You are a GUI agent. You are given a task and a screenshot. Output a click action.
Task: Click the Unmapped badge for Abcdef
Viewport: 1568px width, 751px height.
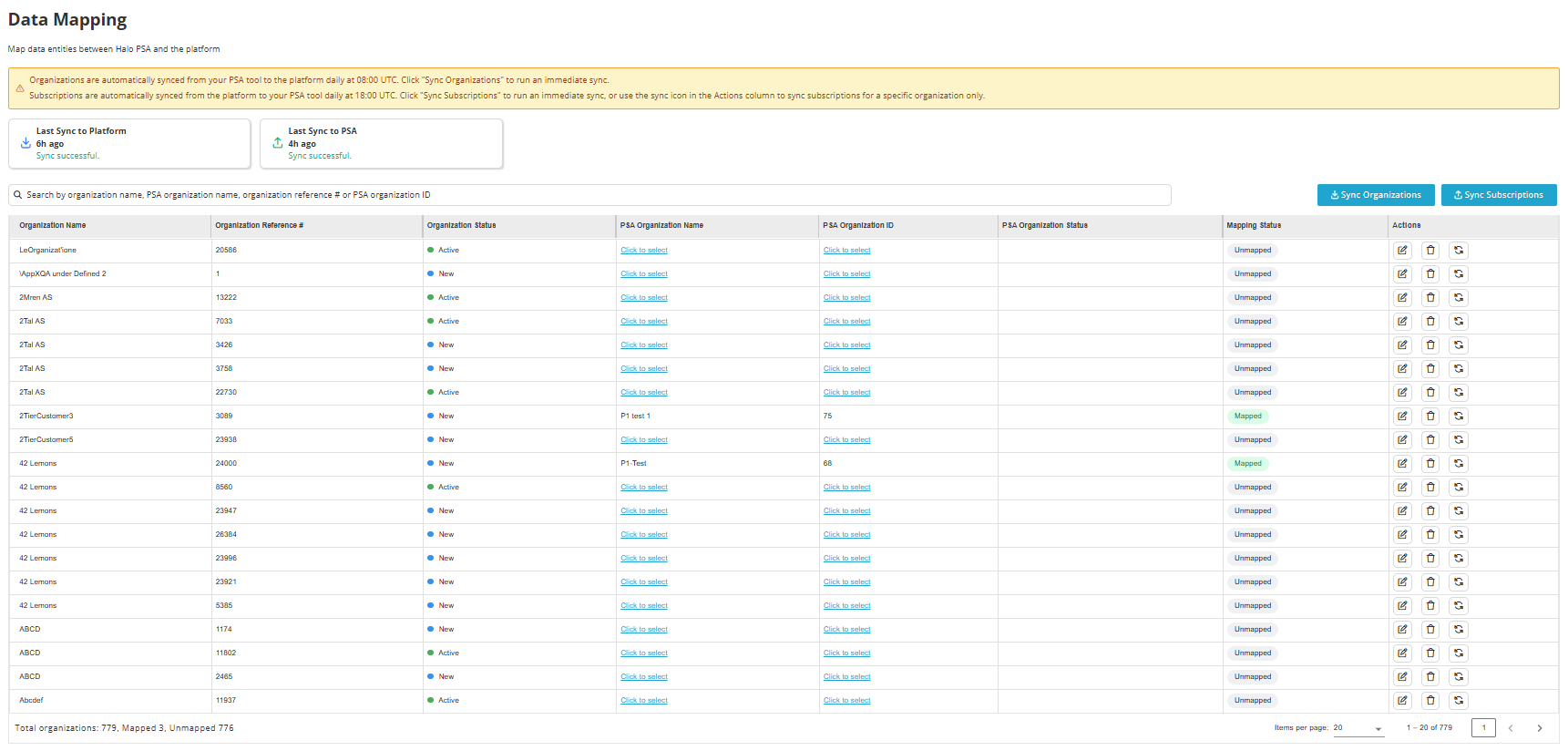point(1253,700)
